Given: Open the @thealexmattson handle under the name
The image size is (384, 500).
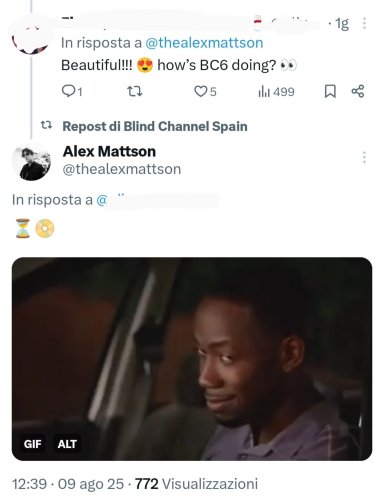Looking at the screenshot, I should click(122, 169).
